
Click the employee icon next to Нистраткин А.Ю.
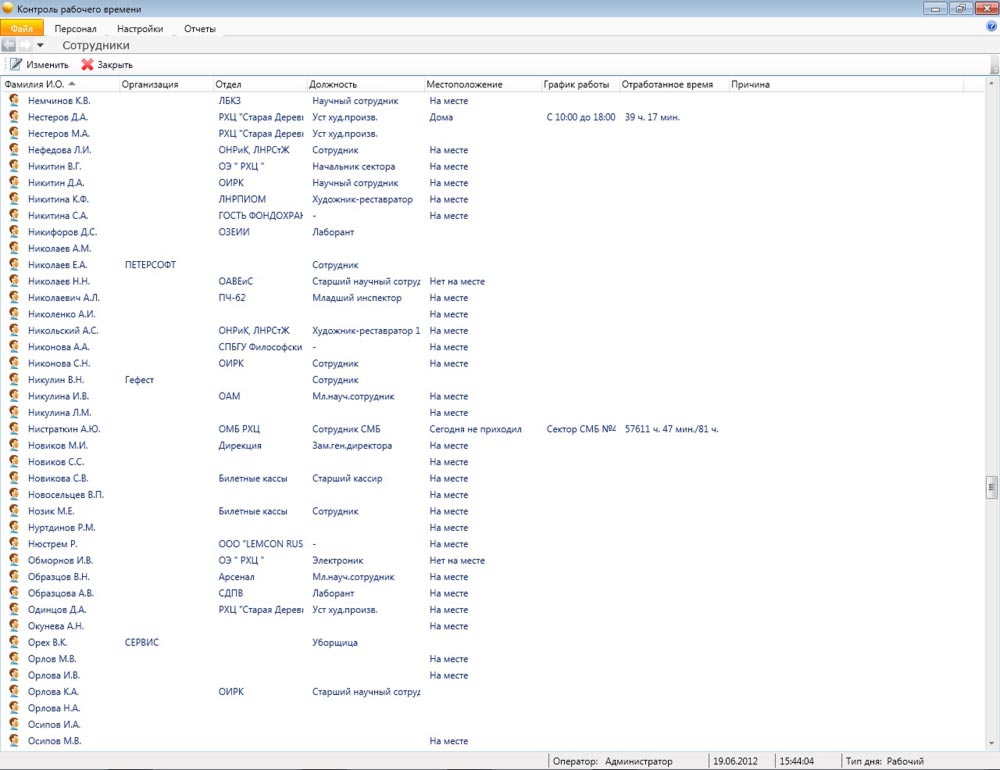pyautogui.click(x=14, y=429)
